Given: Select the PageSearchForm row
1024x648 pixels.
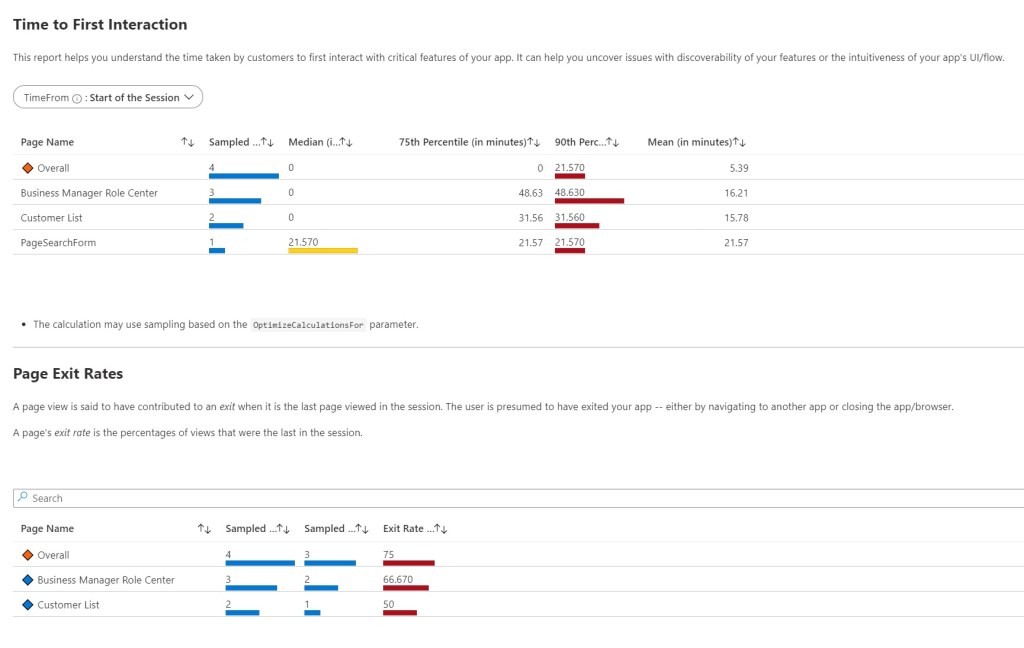Looking at the screenshot, I should [58, 243].
